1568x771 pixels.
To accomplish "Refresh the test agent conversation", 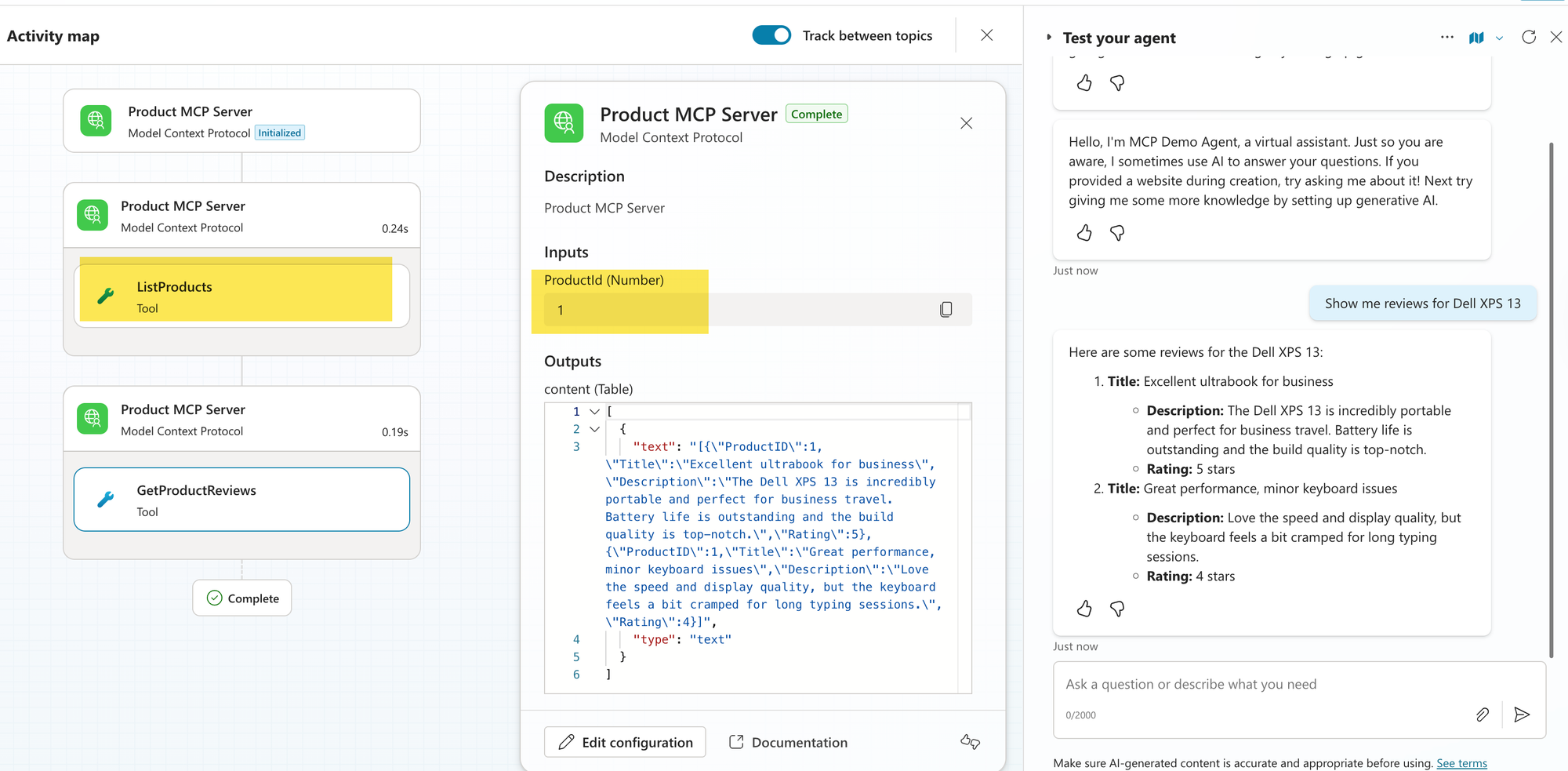I will [x=1528, y=37].
